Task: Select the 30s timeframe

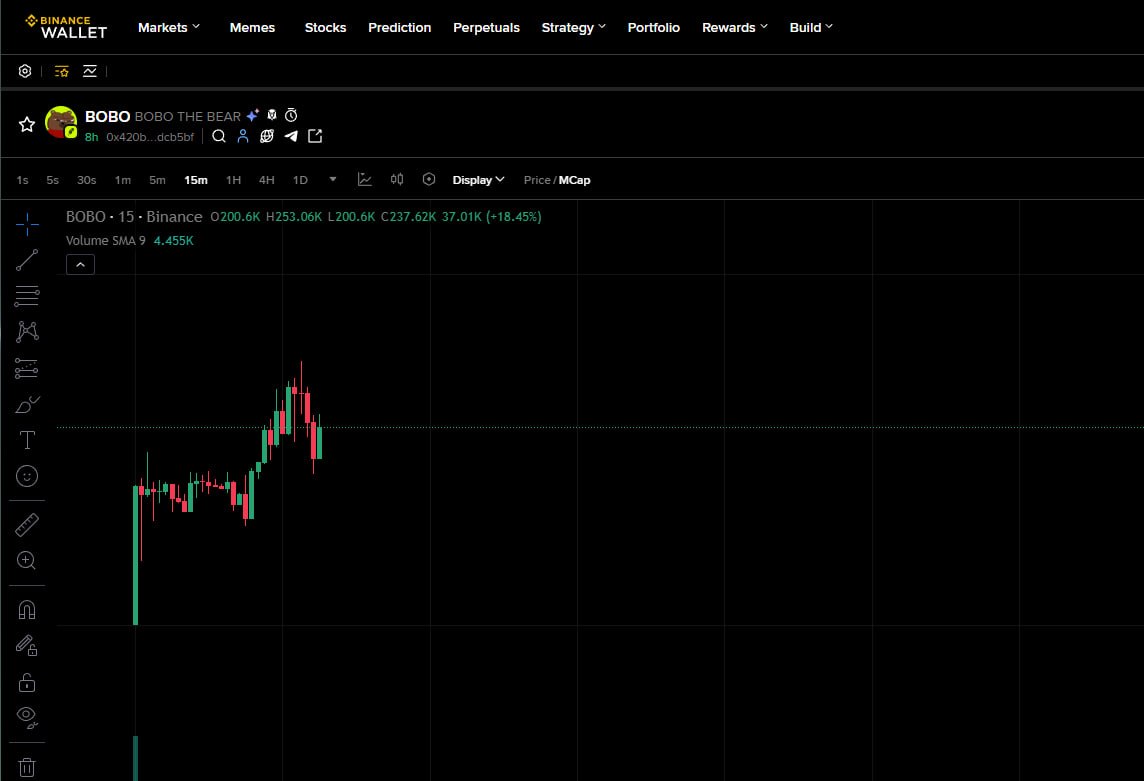Action: (87, 180)
